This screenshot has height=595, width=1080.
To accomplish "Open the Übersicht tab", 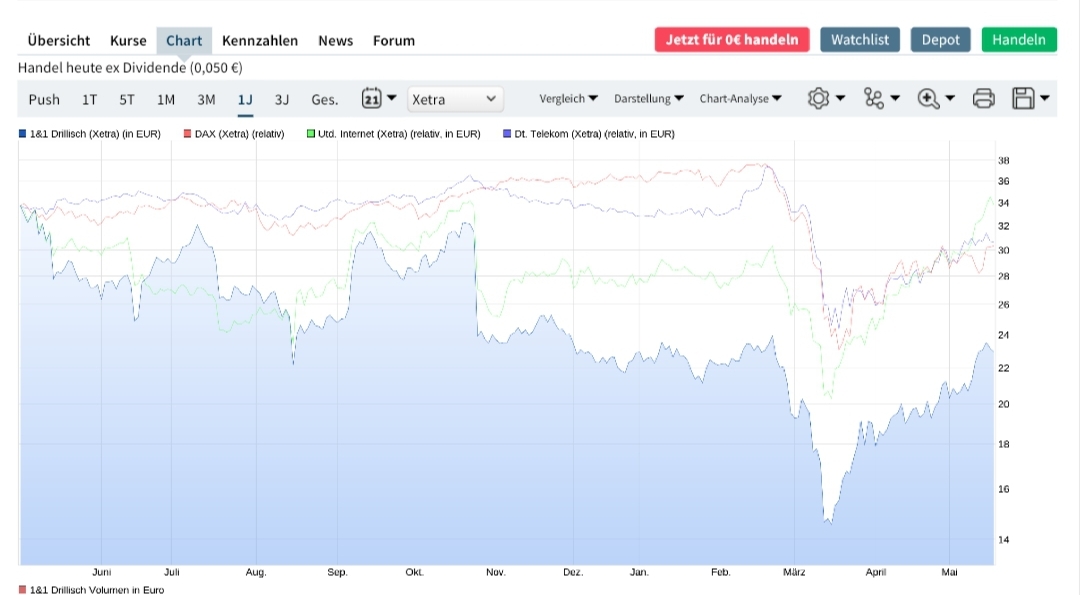I will click(x=59, y=40).
